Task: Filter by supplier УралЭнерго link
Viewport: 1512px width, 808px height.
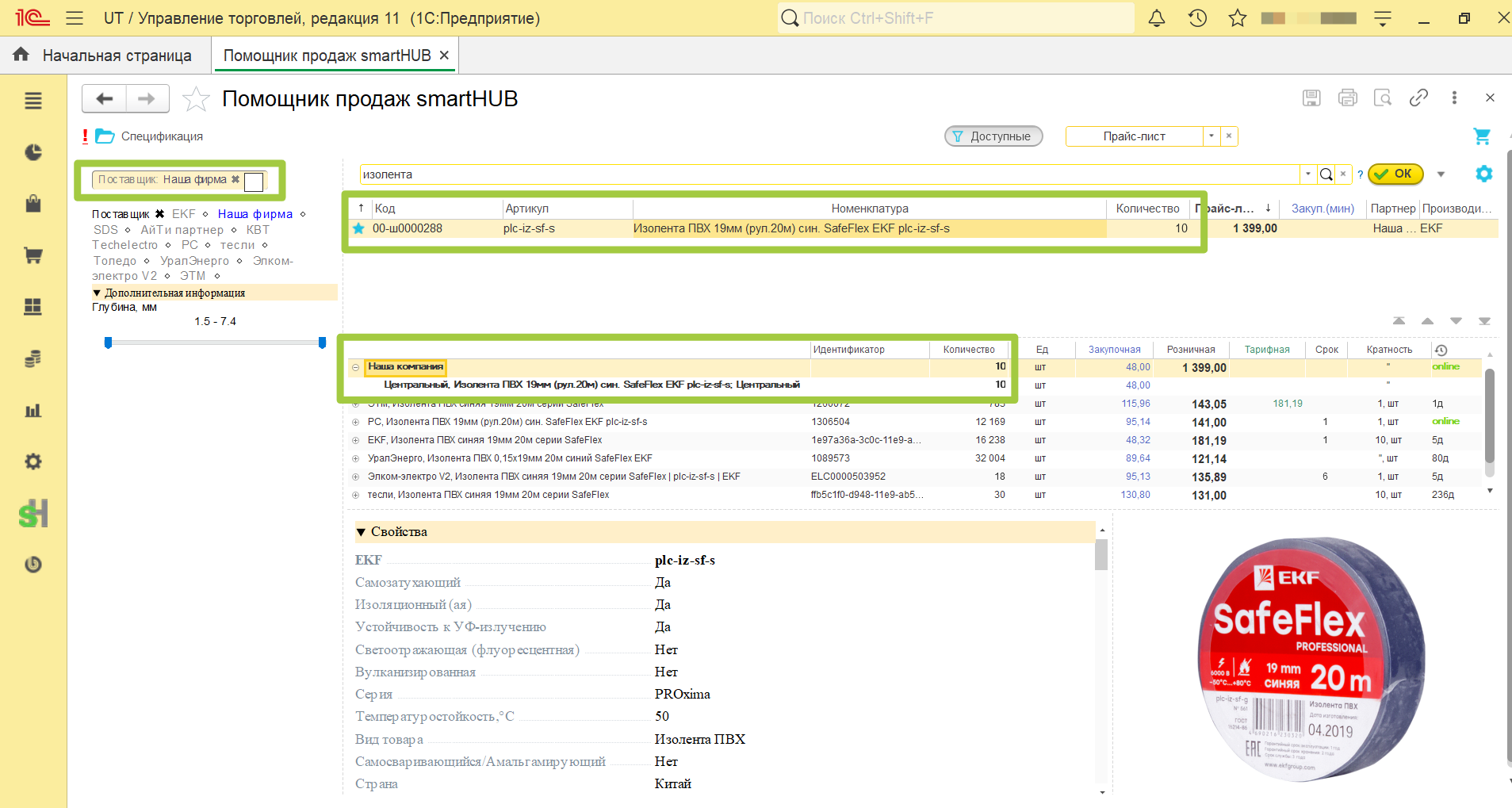Action: click(194, 261)
